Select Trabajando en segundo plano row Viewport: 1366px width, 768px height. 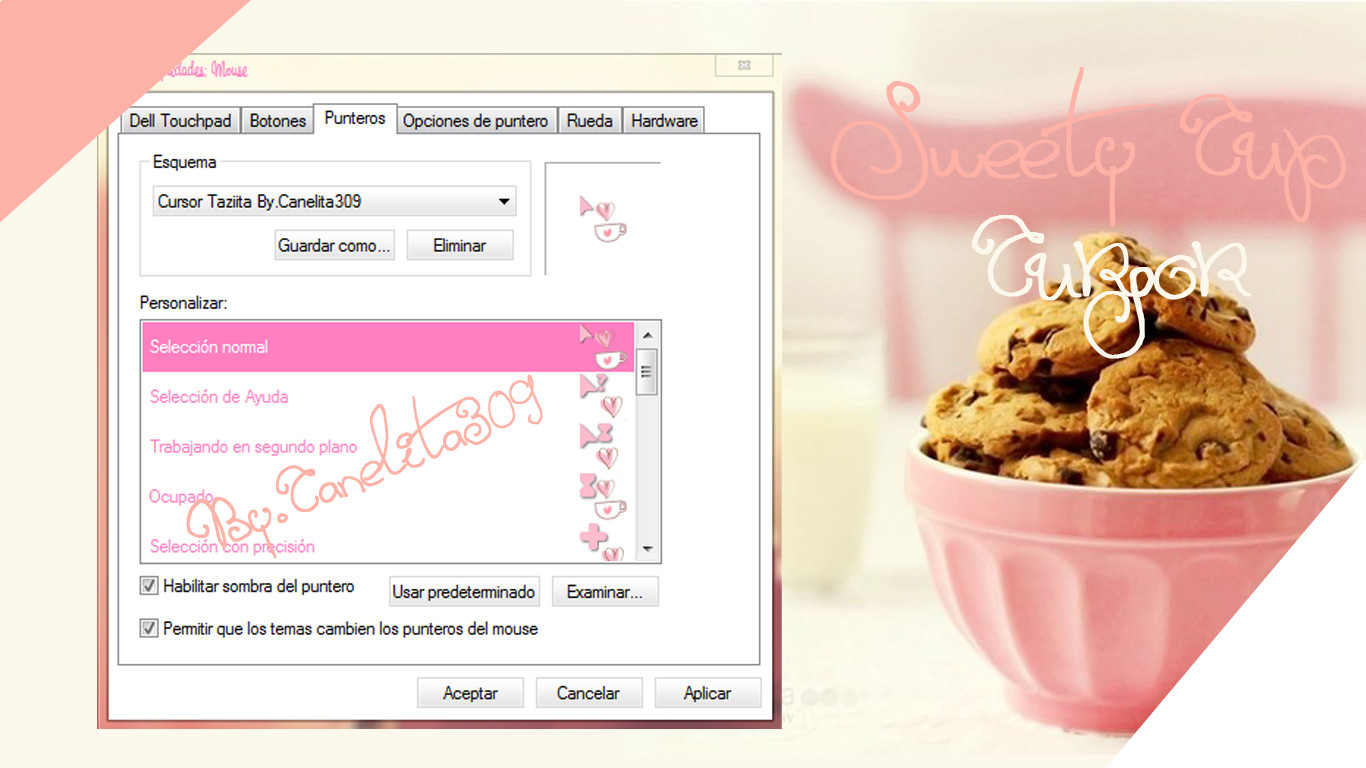pyautogui.click(x=388, y=446)
